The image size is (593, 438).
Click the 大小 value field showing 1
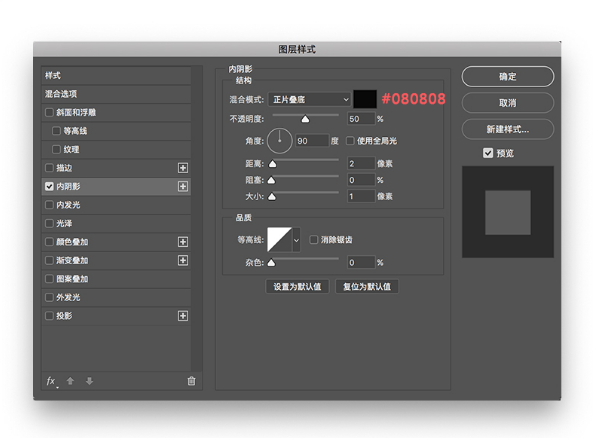(x=361, y=196)
